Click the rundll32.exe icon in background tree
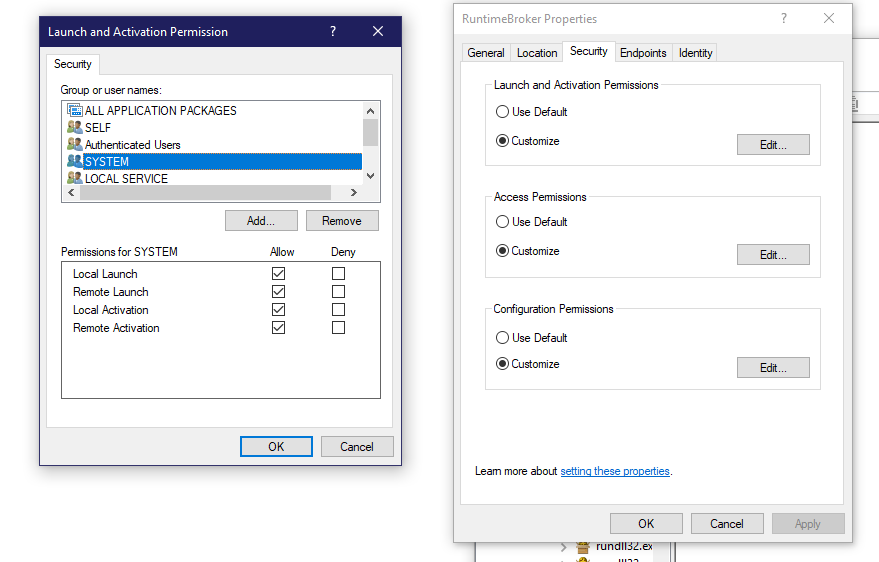Viewport: 879px width, 562px height. (583, 547)
